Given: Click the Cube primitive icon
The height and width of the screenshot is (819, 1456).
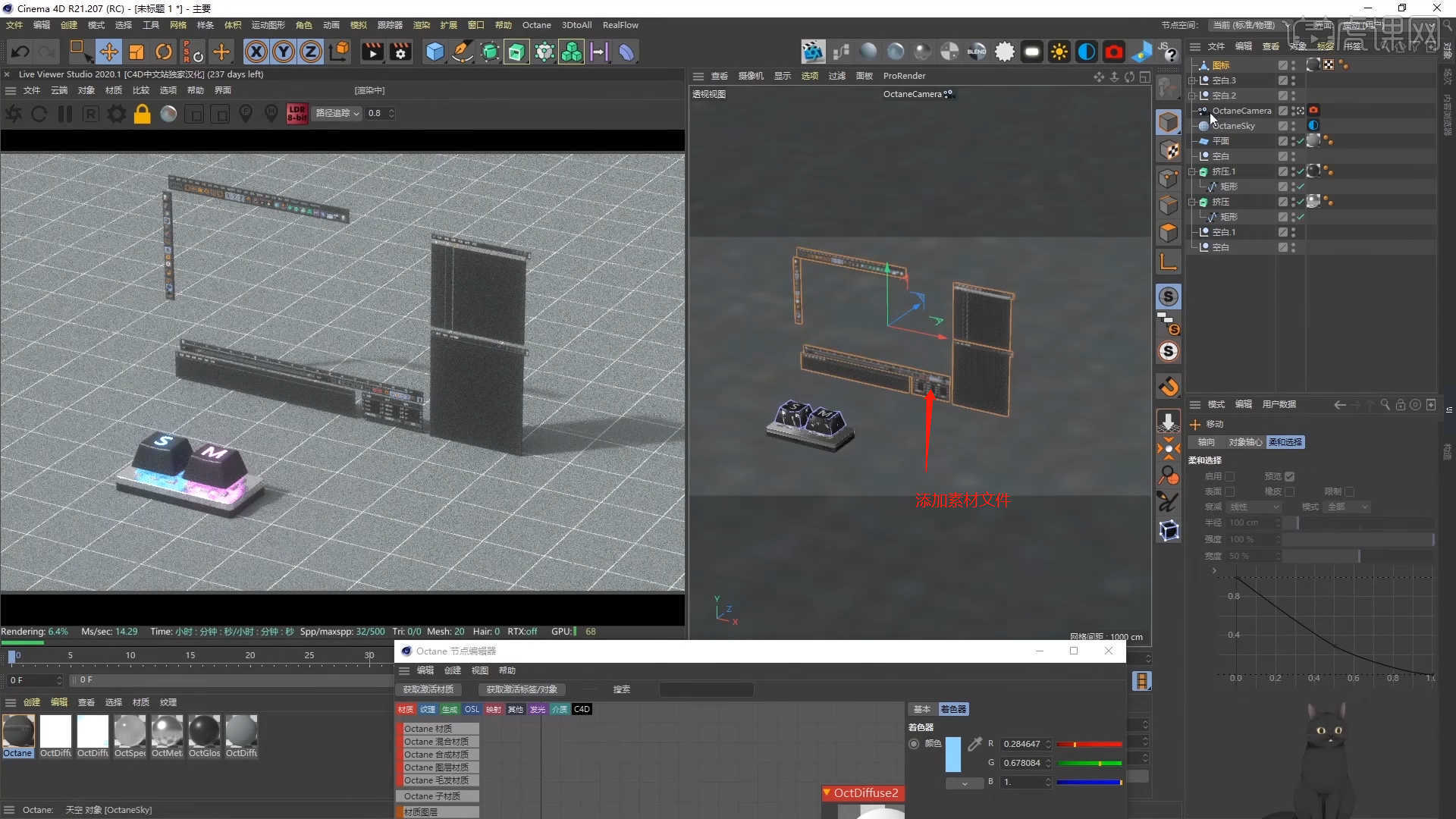Looking at the screenshot, I should (x=435, y=52).
